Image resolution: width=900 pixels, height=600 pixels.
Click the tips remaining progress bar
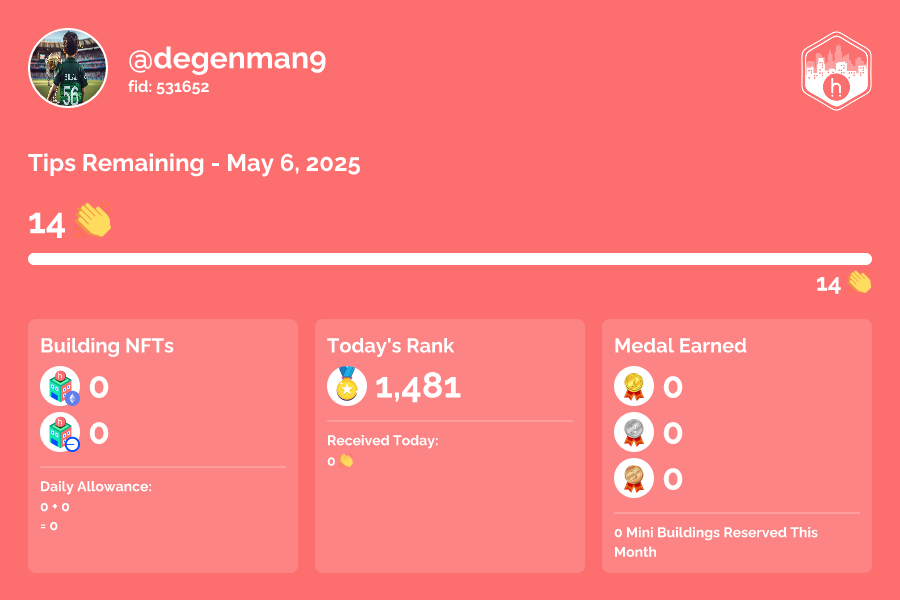pyautogui.click(x=450, y=259)
